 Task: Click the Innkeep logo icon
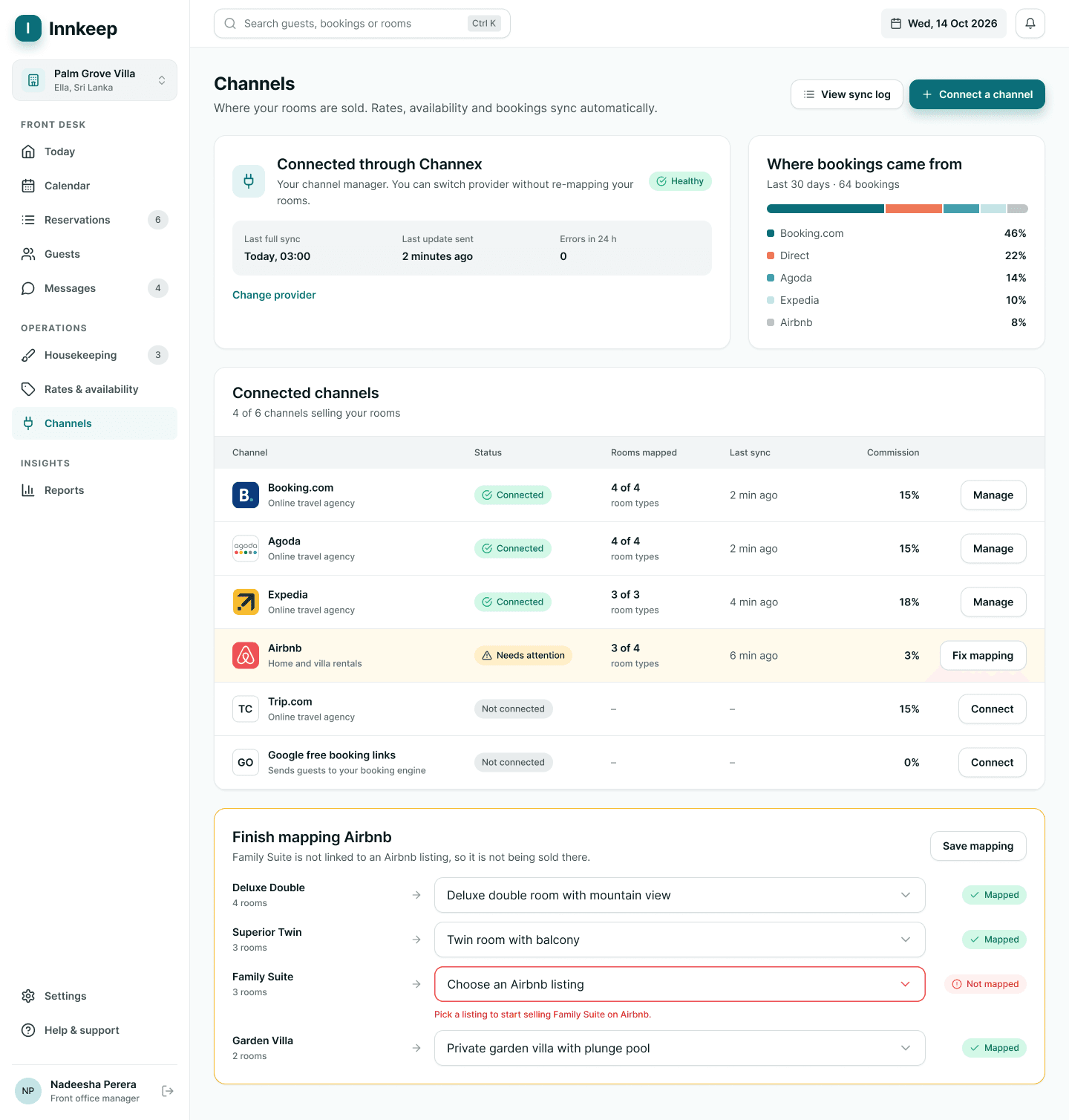(x=28, y=28)
